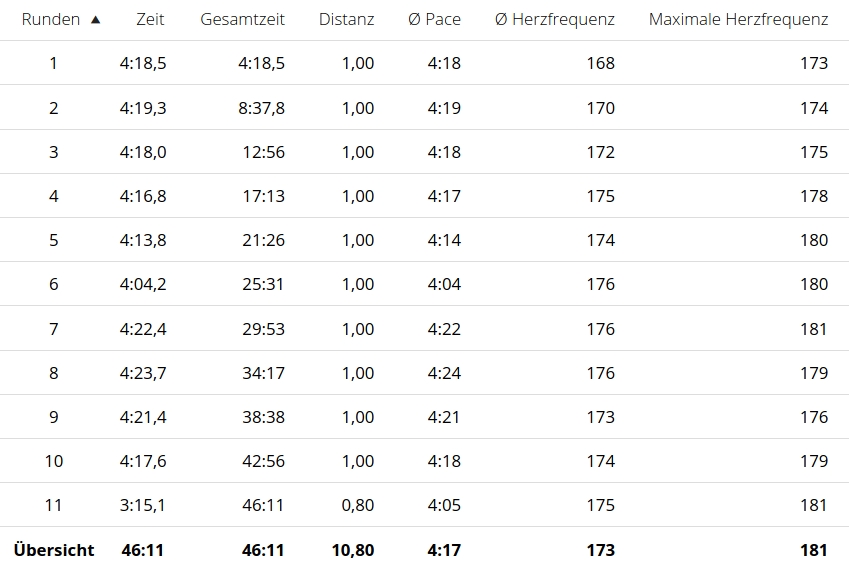849x577 pixels.
Task: Select lap 11 distance 0,80
Action: click(358, 505)
